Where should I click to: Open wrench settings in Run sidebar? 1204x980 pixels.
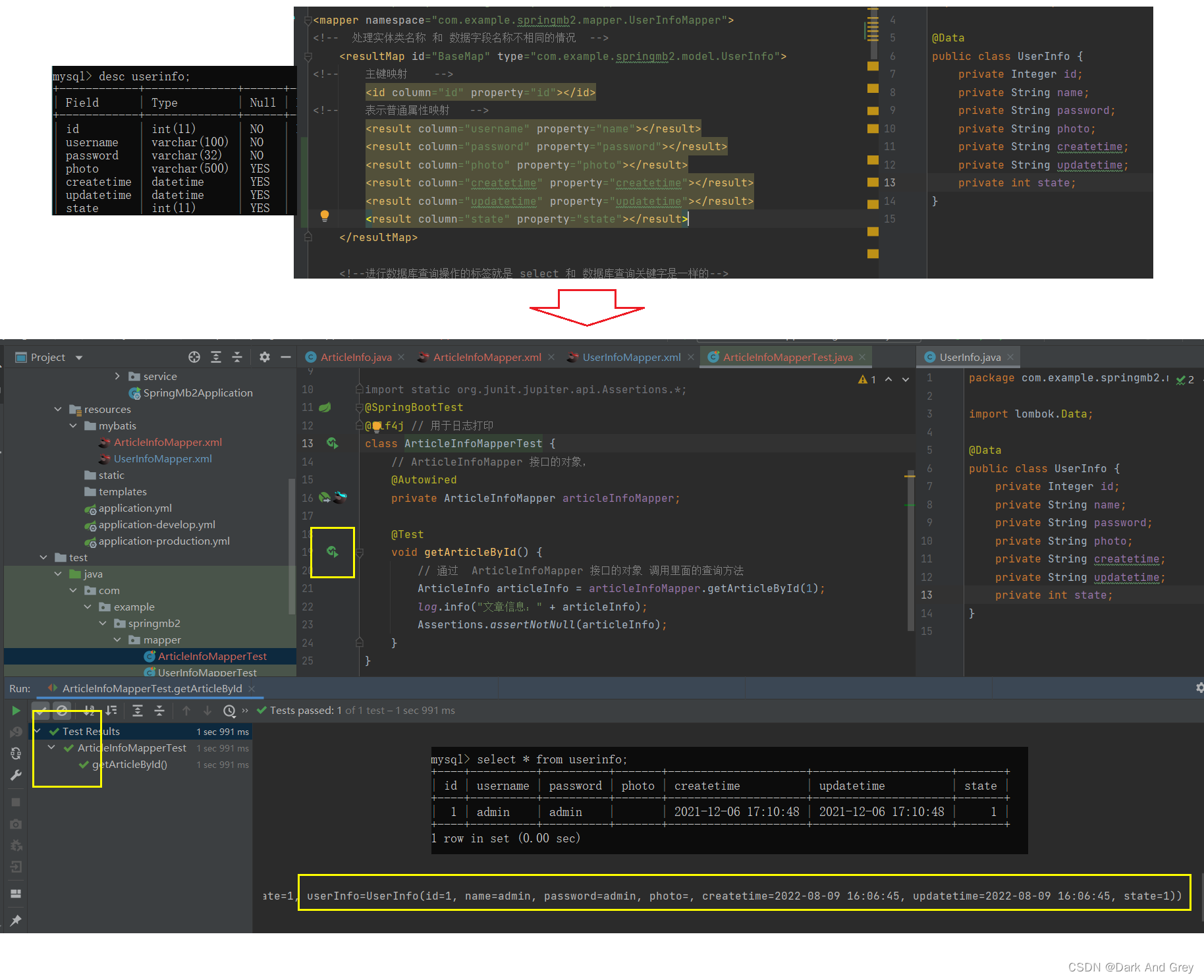click(16, 775)
